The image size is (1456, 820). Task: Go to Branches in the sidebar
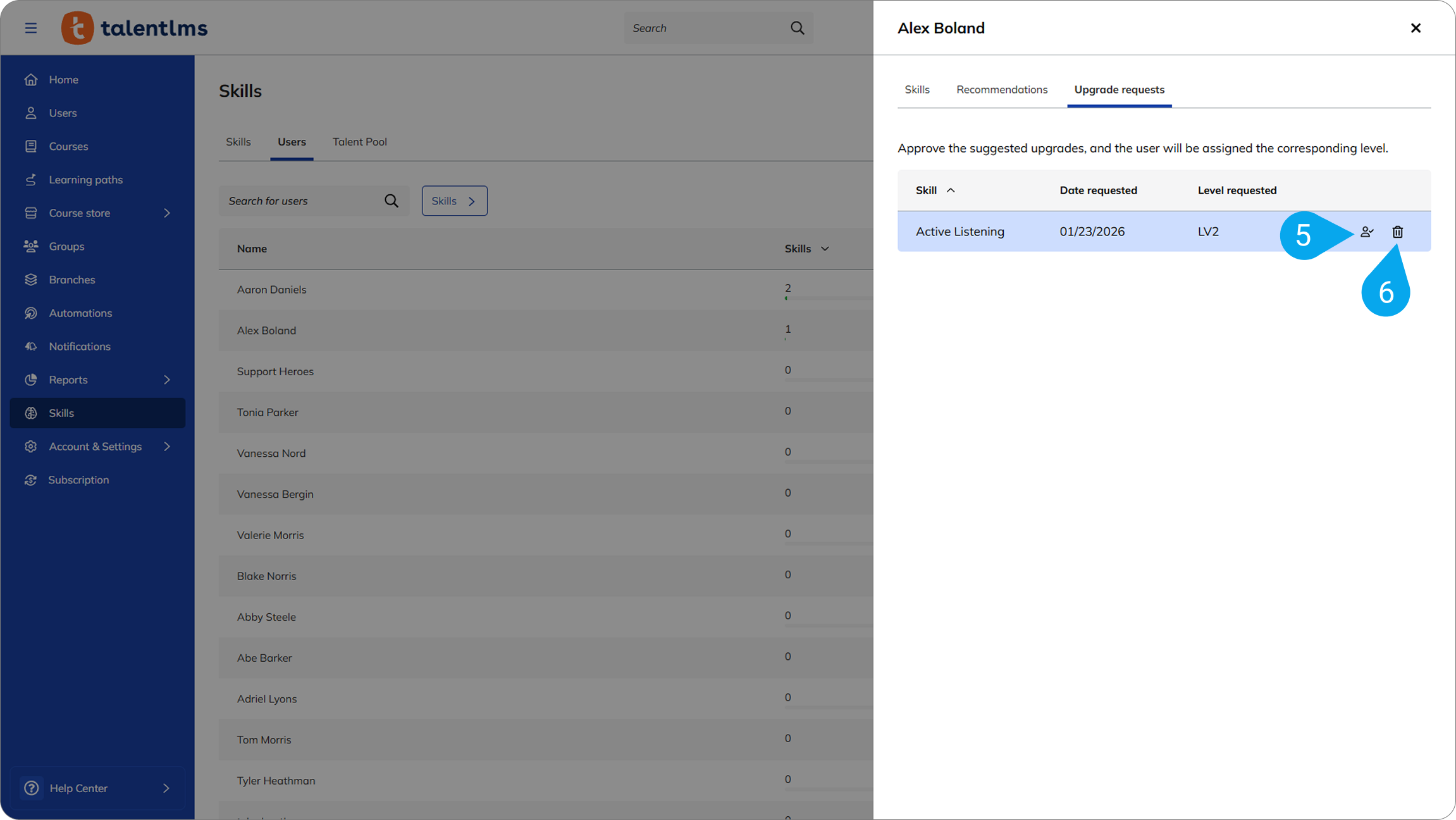[x=72, y=280]
